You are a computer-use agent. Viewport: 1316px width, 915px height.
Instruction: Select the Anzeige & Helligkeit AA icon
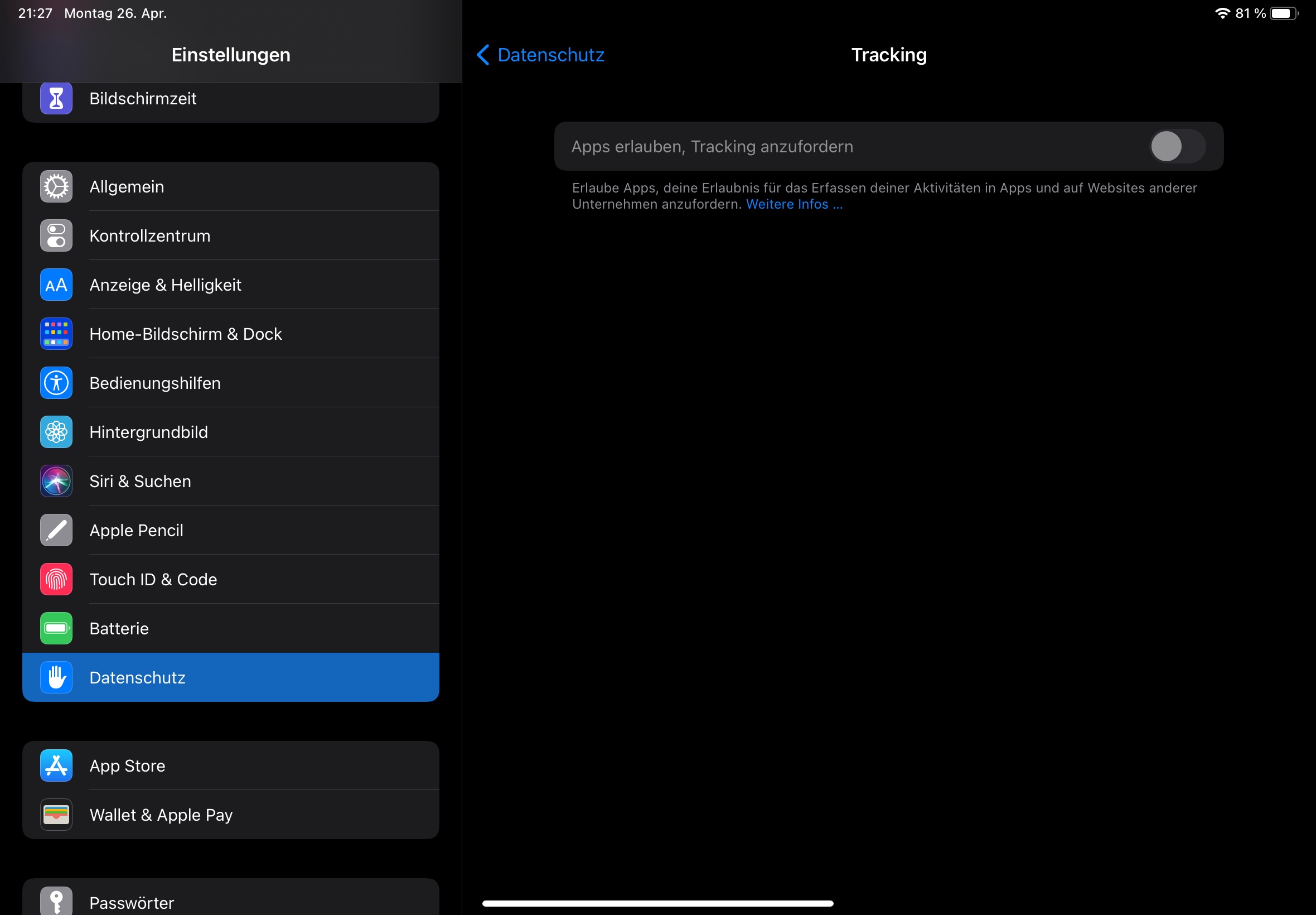point(56,285)
